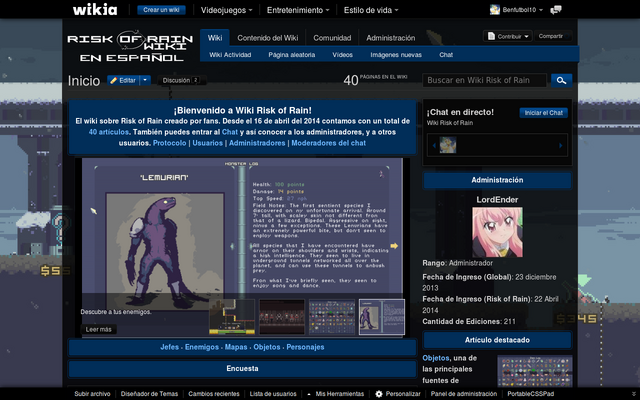Follow the 40 artículos link
This screenshot has height=400, width=640.
click(109, 132)
